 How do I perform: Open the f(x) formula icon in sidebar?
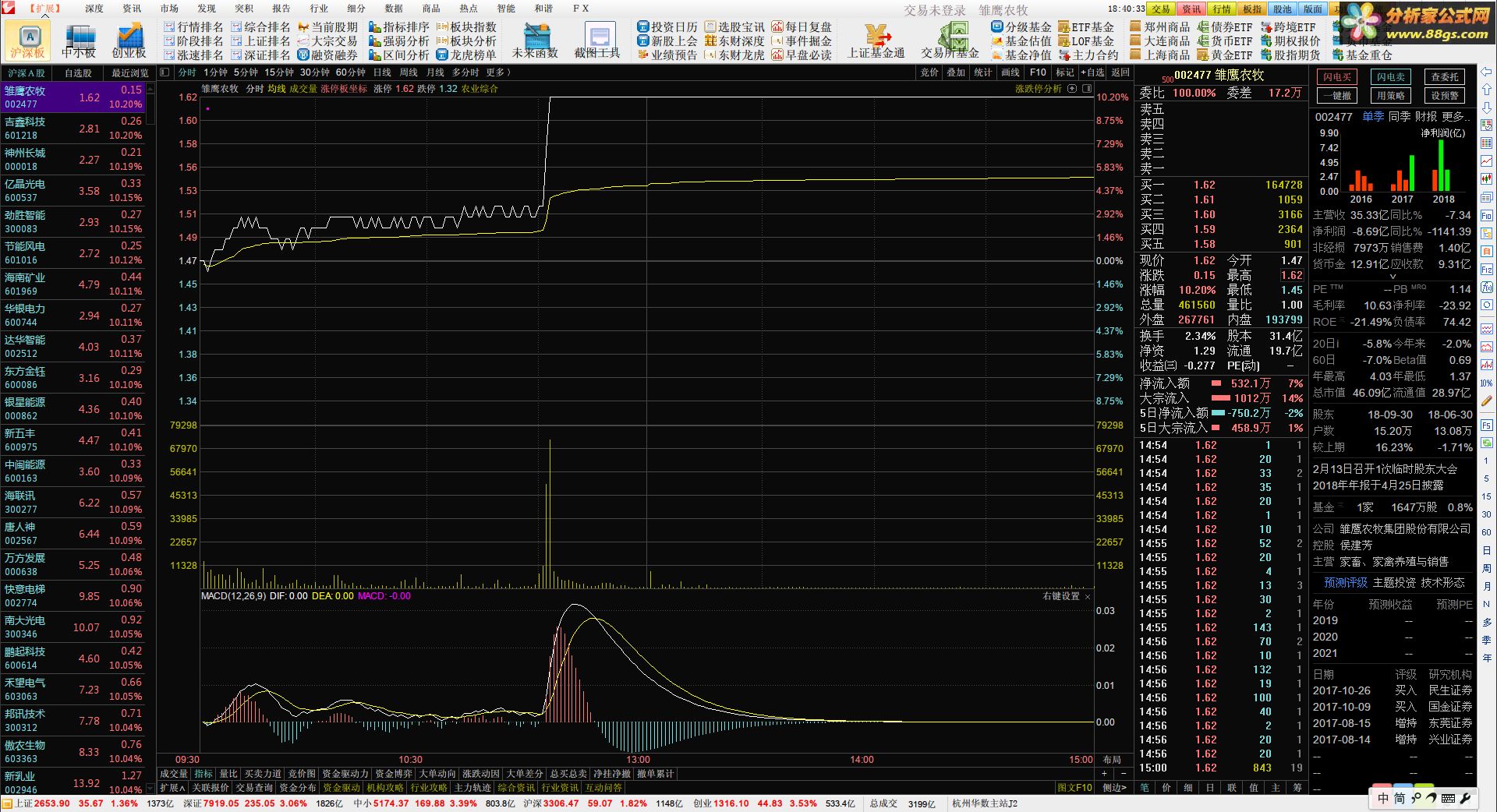point(1487,288)
